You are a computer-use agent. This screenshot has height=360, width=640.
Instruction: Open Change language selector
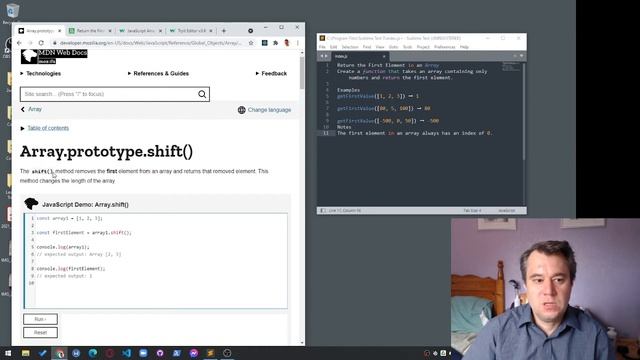coord(264,110)
